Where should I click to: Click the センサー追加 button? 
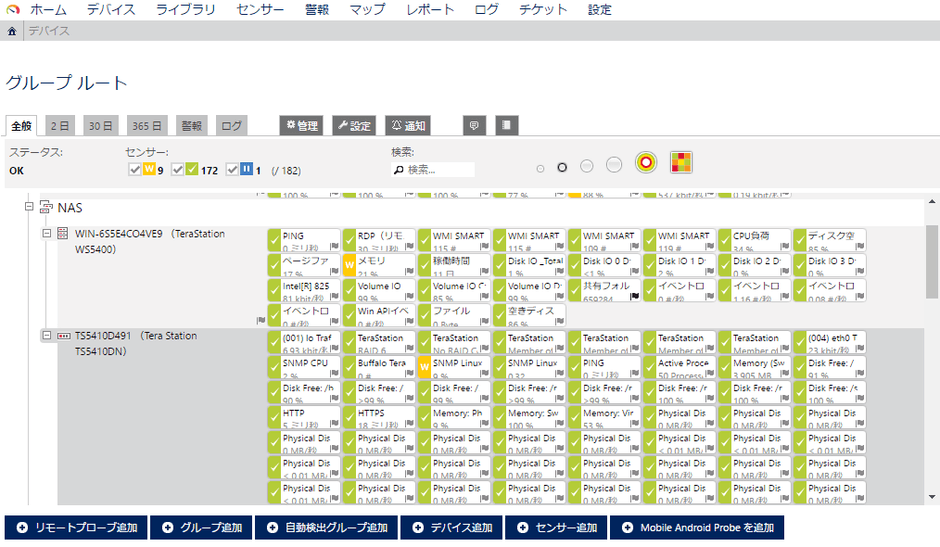point(557,527)
